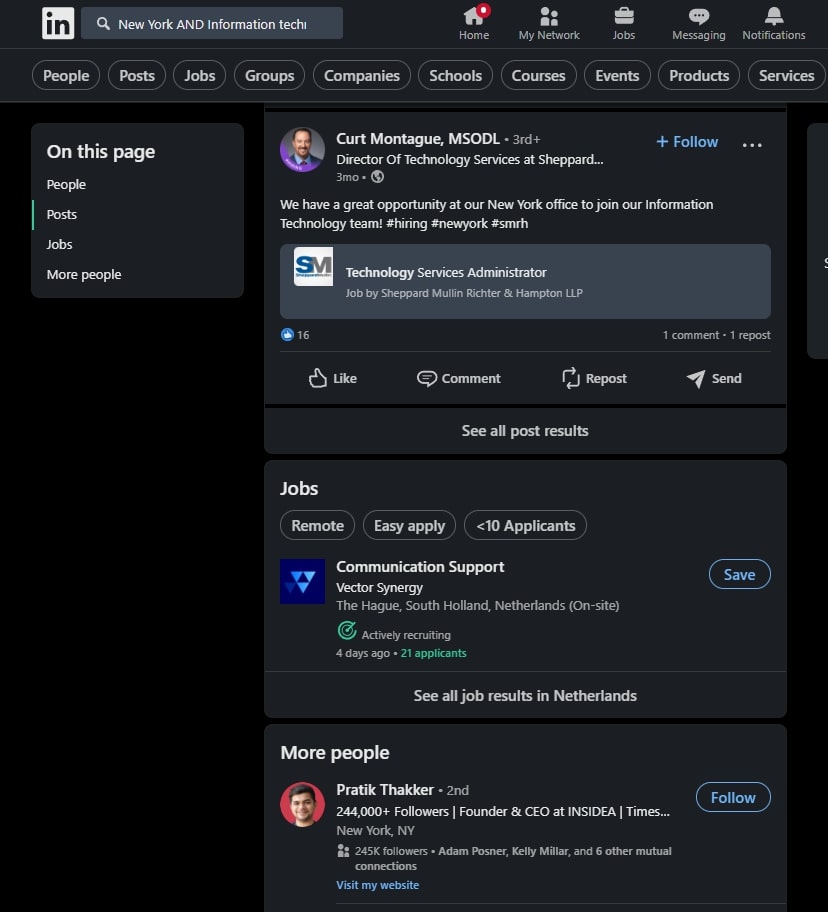Click the #hiring hashtag
This screenshot has width=828, height=912.
pos(406,223)
